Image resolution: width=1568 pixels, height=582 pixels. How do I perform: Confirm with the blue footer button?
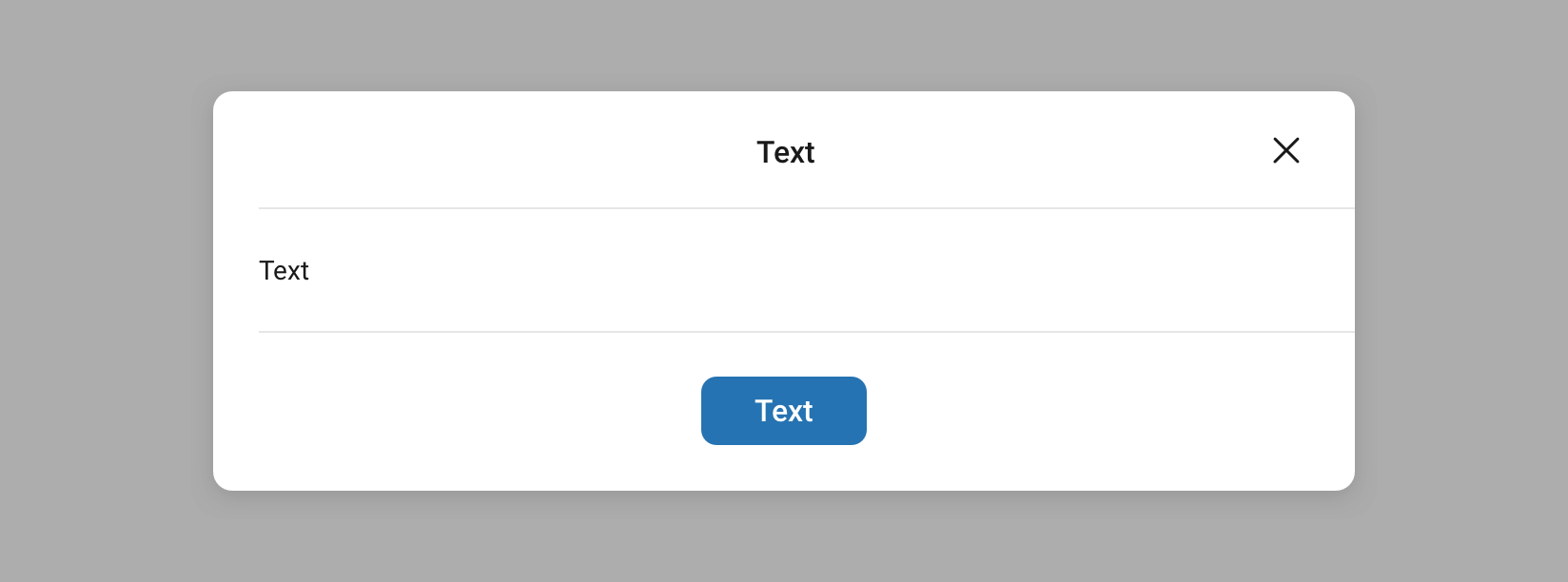tap(783, 411)
